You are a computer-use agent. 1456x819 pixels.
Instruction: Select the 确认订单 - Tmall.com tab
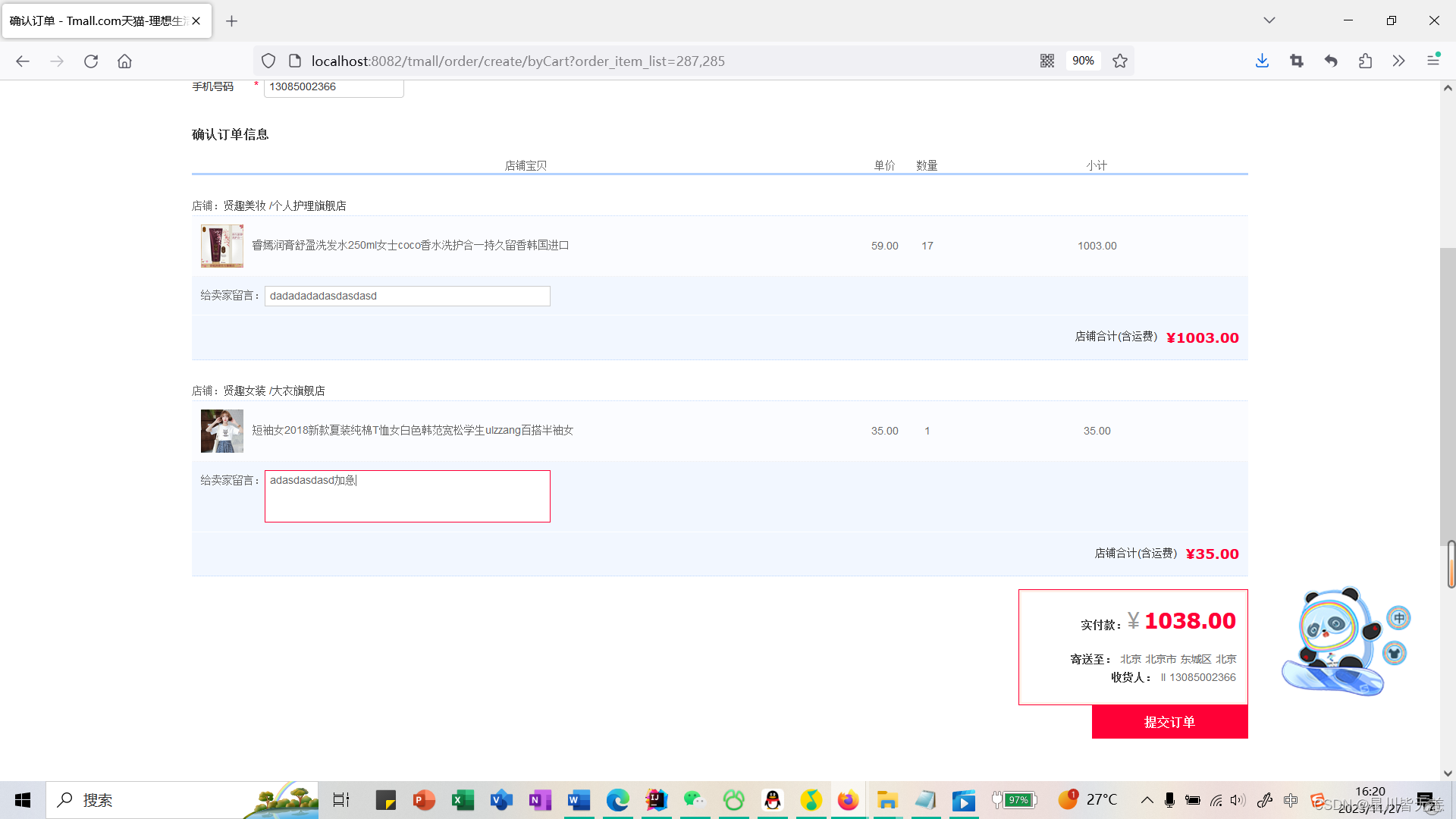107,21
